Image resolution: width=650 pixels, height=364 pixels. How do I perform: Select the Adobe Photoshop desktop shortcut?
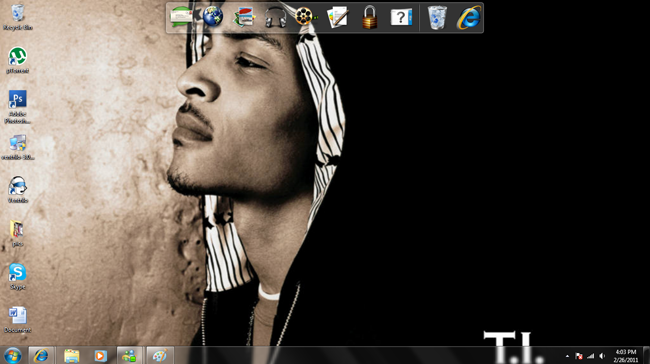click(17, 107)
